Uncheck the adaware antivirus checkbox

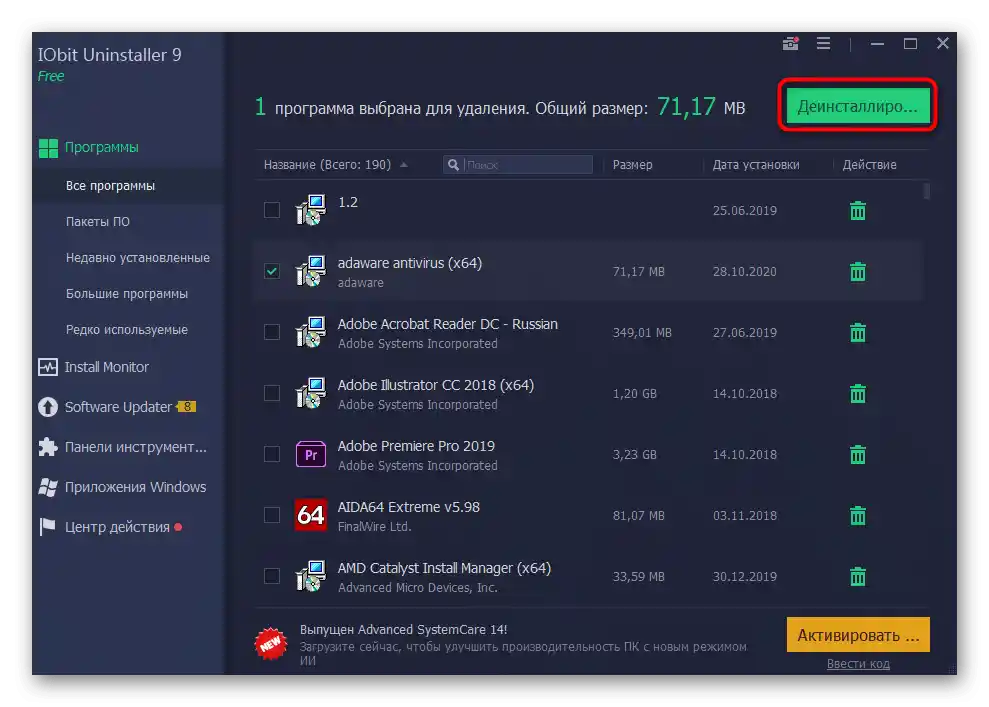coord(272,271)
